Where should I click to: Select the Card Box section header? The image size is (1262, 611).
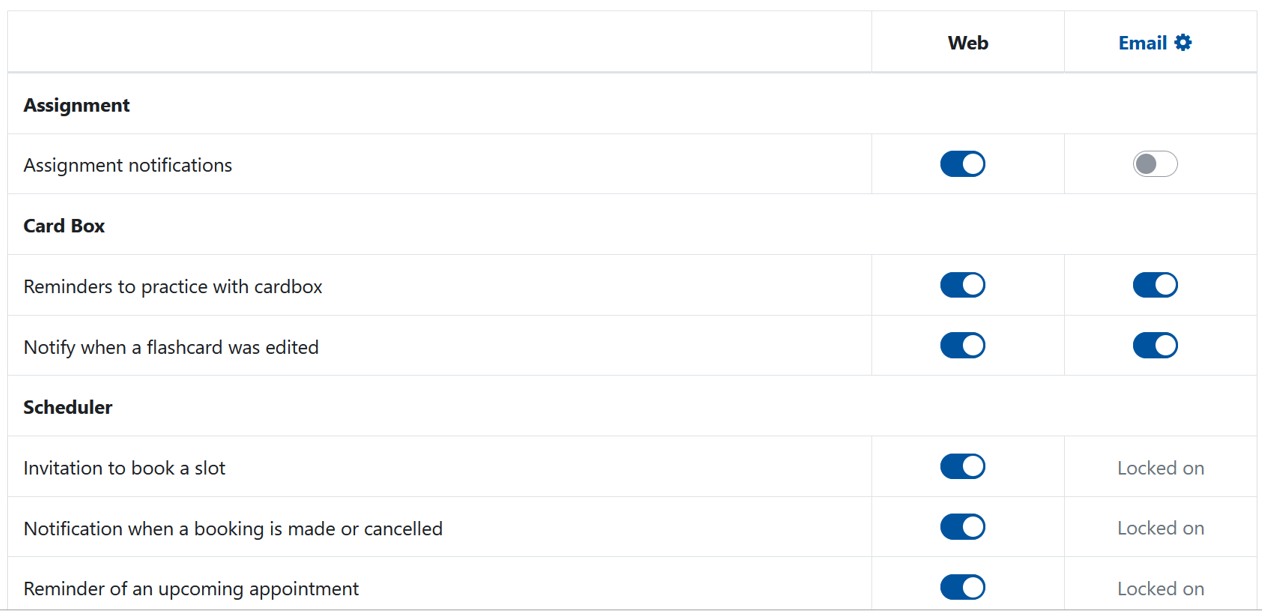click(64, 225)
